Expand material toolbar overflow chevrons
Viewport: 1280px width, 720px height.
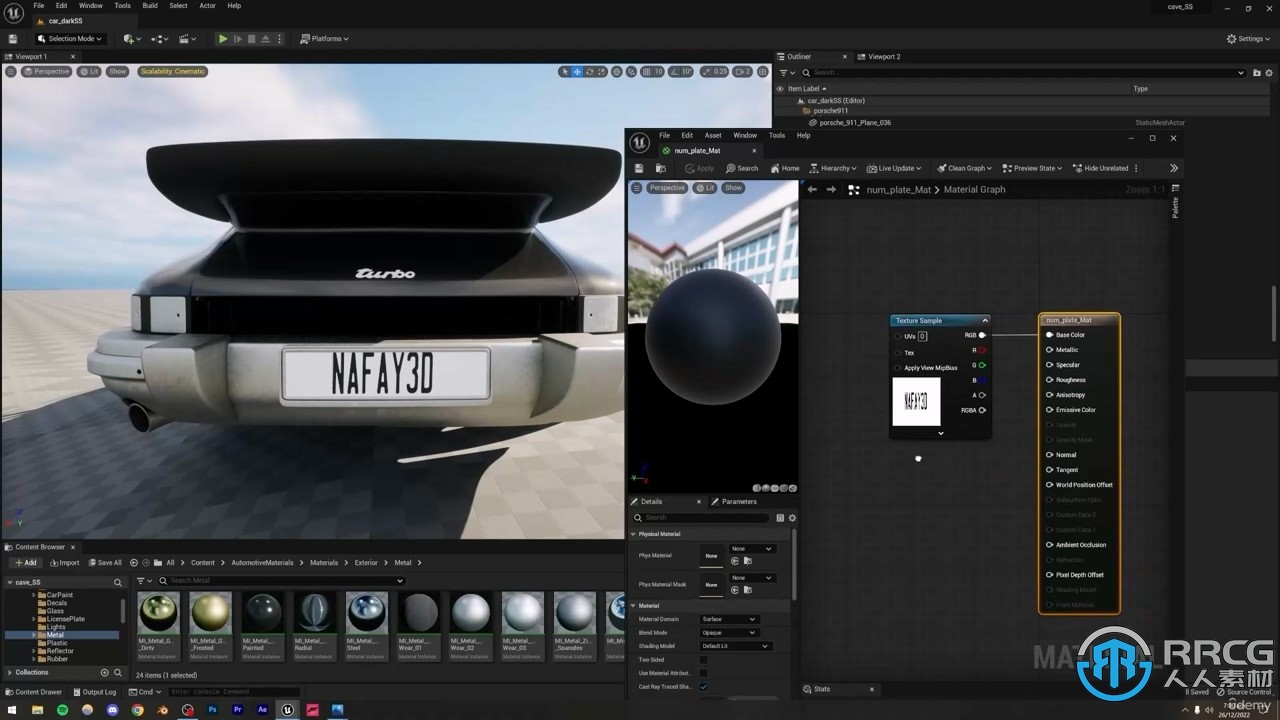tap(1173, 168)
